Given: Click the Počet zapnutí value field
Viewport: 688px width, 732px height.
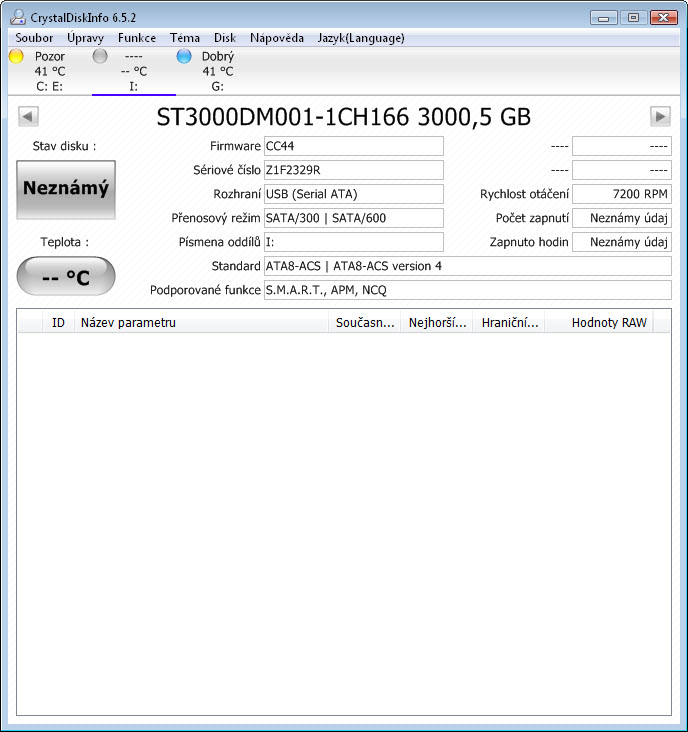Looking at the screenshot, I should 622,218.
